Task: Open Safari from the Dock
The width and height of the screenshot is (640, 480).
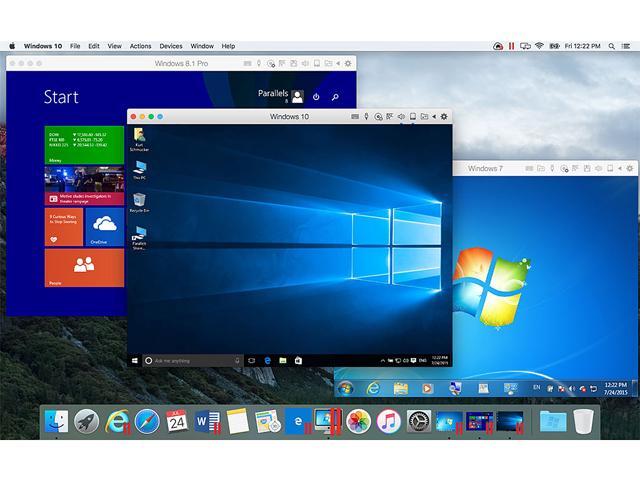Action: 147,421
